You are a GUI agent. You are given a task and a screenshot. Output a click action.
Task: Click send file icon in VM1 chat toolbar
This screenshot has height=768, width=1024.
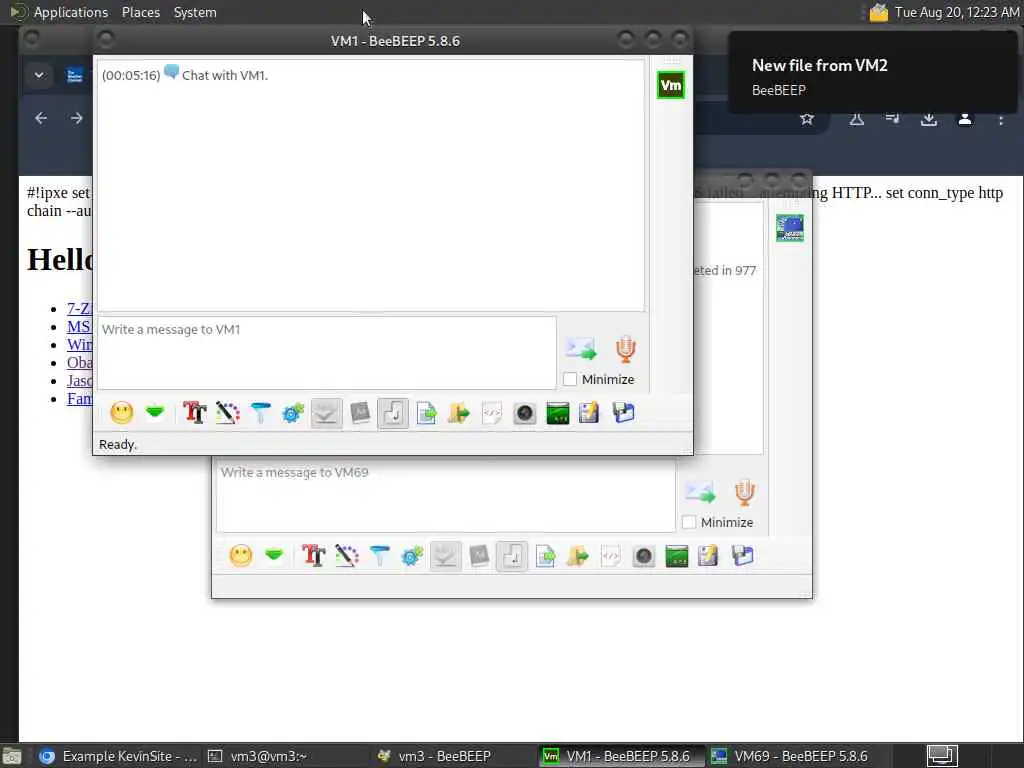click(426, 413)
